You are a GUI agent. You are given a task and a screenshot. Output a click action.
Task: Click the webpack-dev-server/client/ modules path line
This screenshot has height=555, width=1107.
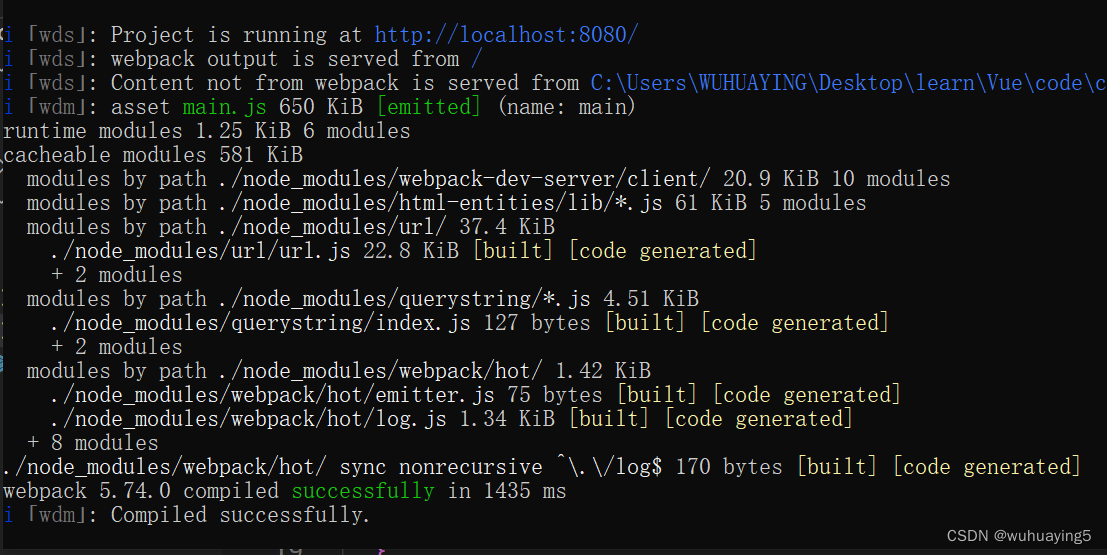click(489, 179)
